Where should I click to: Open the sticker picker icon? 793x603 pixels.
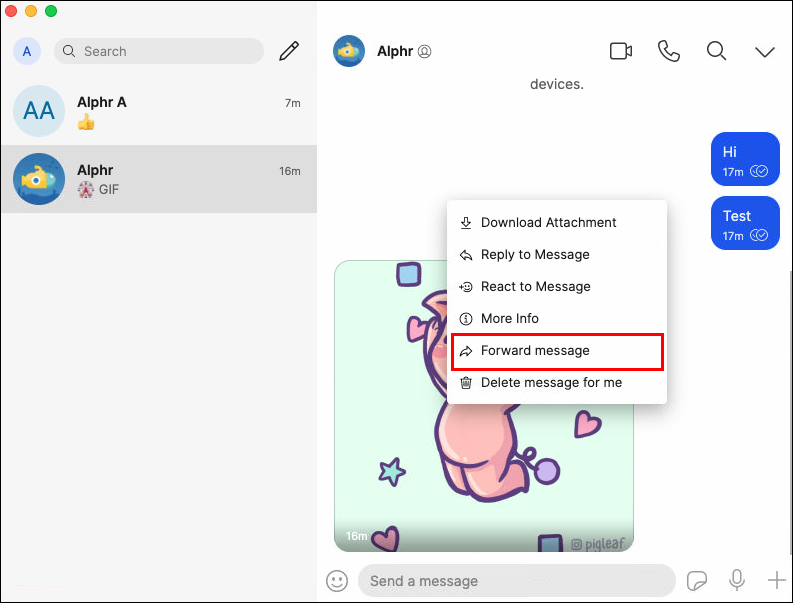[x=696, y=581]
